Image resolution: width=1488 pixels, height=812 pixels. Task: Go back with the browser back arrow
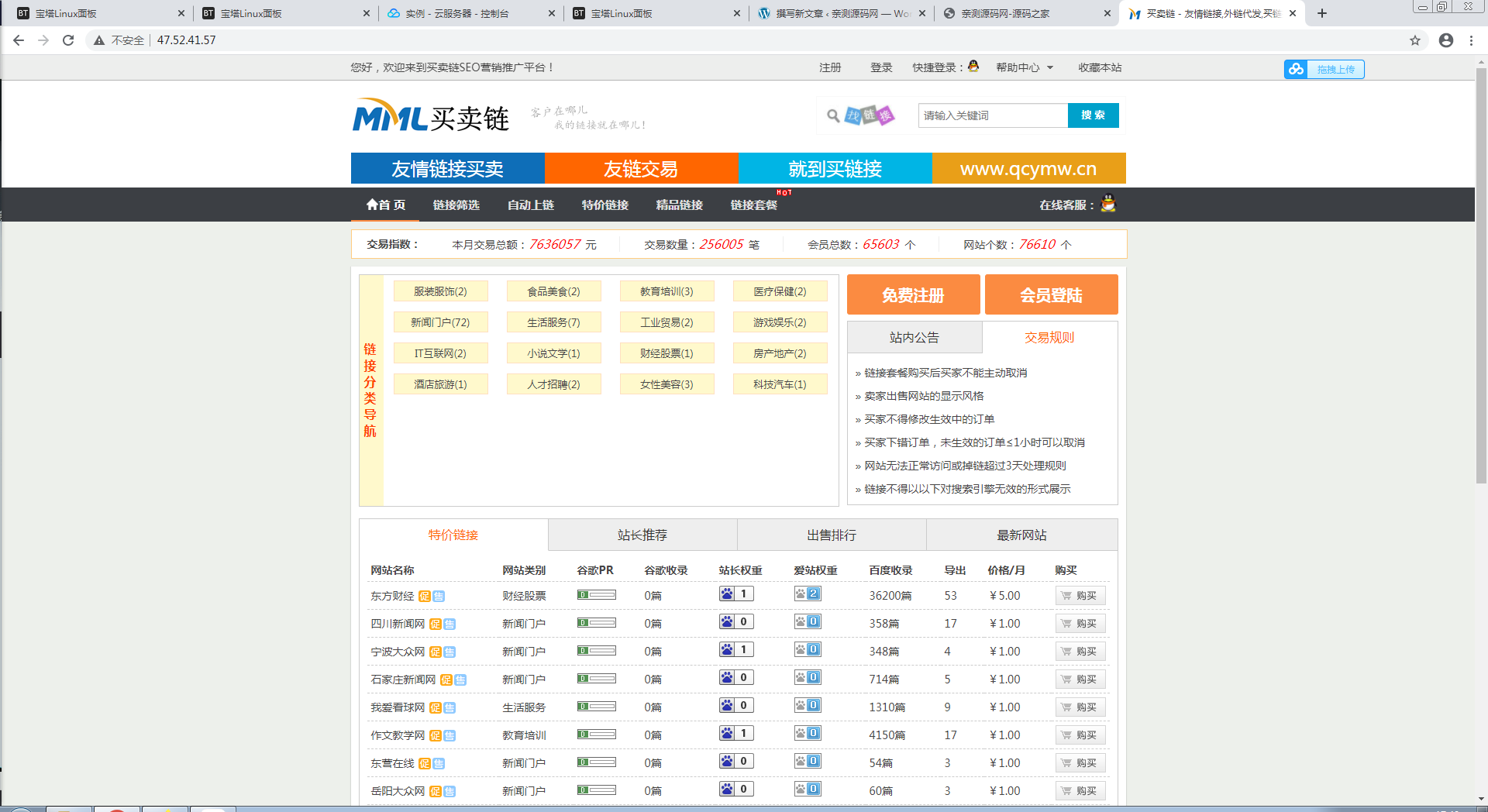[19, 40]
